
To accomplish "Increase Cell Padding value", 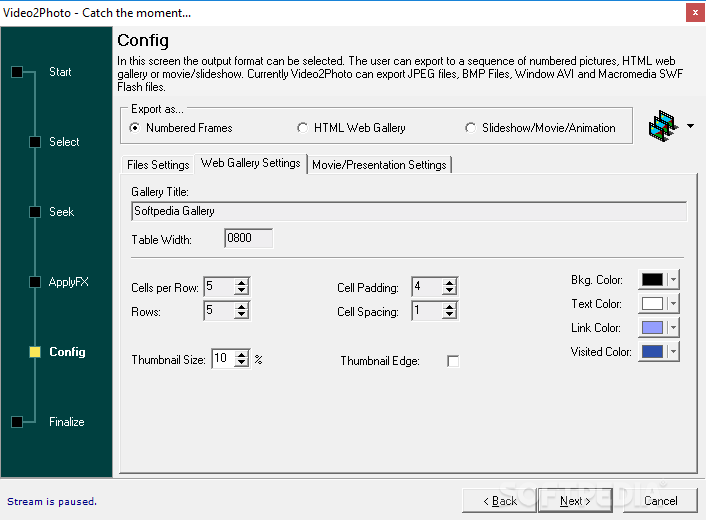I will tap(449, 283).
